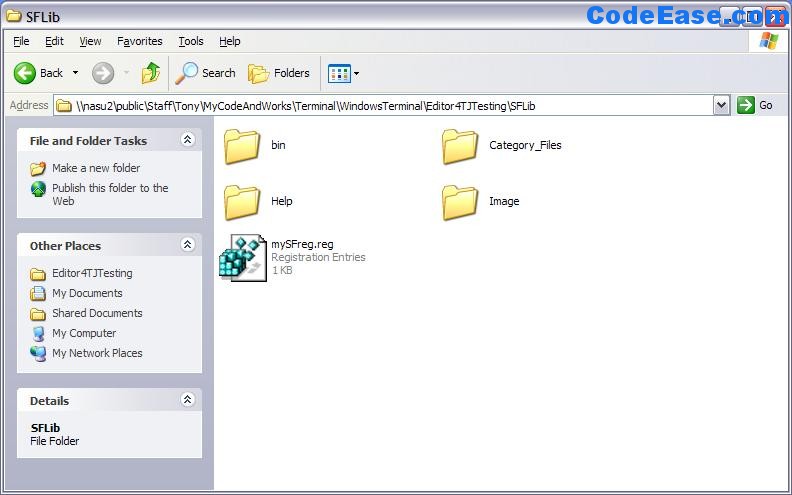Select the Help folder icon
Image resolution: width=792 pixels, height=495 pixels.
242,202
